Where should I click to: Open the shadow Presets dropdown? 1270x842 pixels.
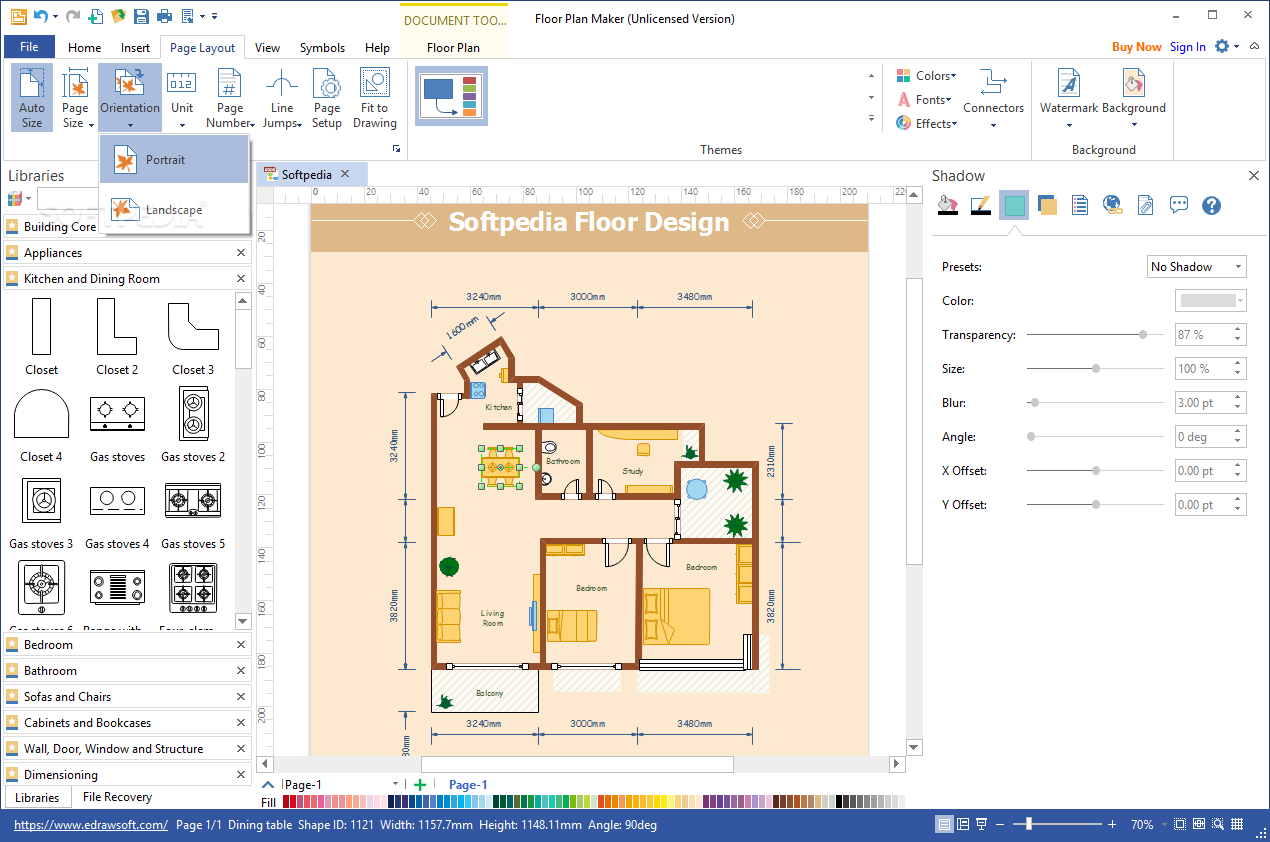click(x=1196, y=267)
